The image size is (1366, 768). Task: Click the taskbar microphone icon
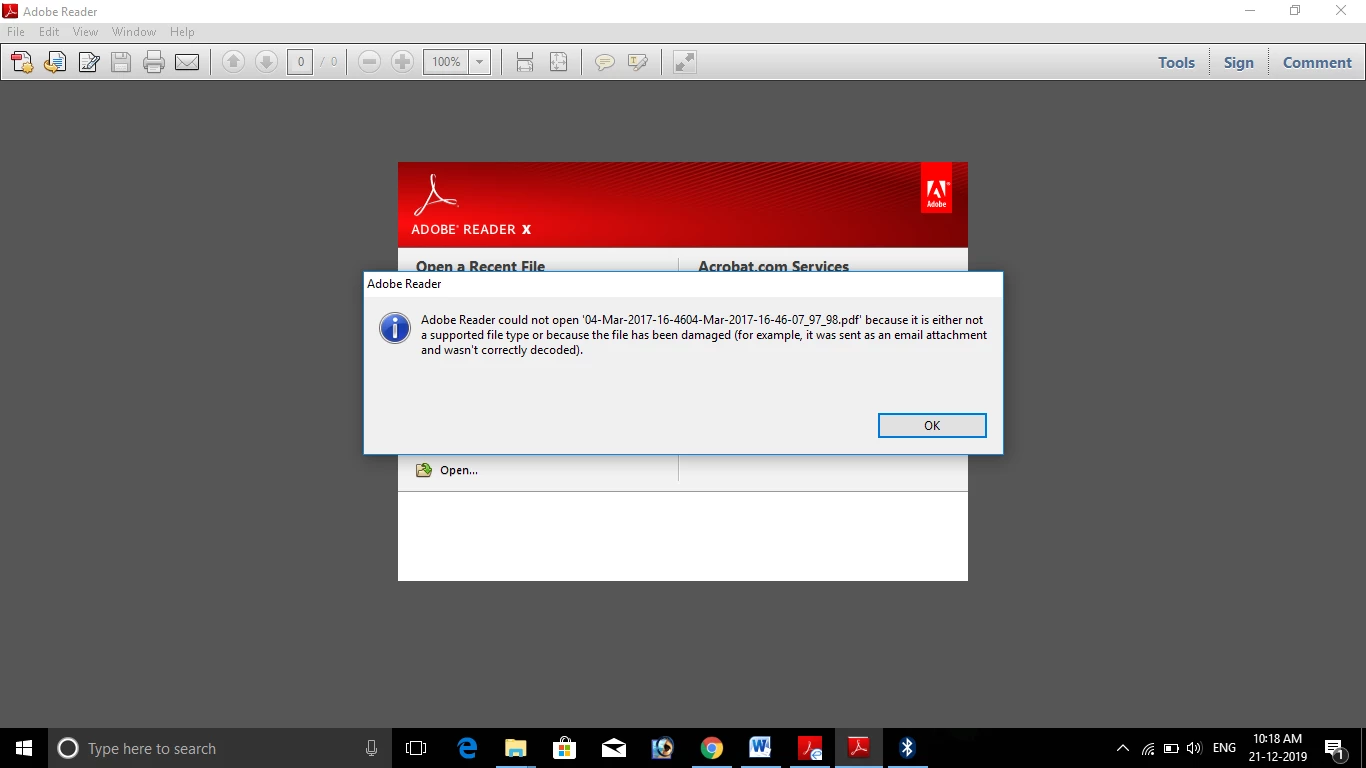pyautogui.click(x=371, y=748)
